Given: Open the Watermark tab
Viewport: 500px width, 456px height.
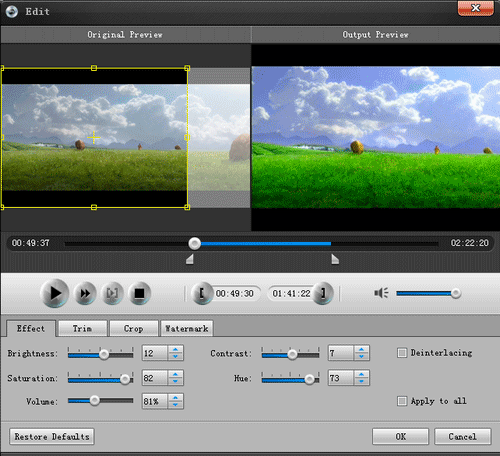Looking at the screenshot, I should pos(187,329).
